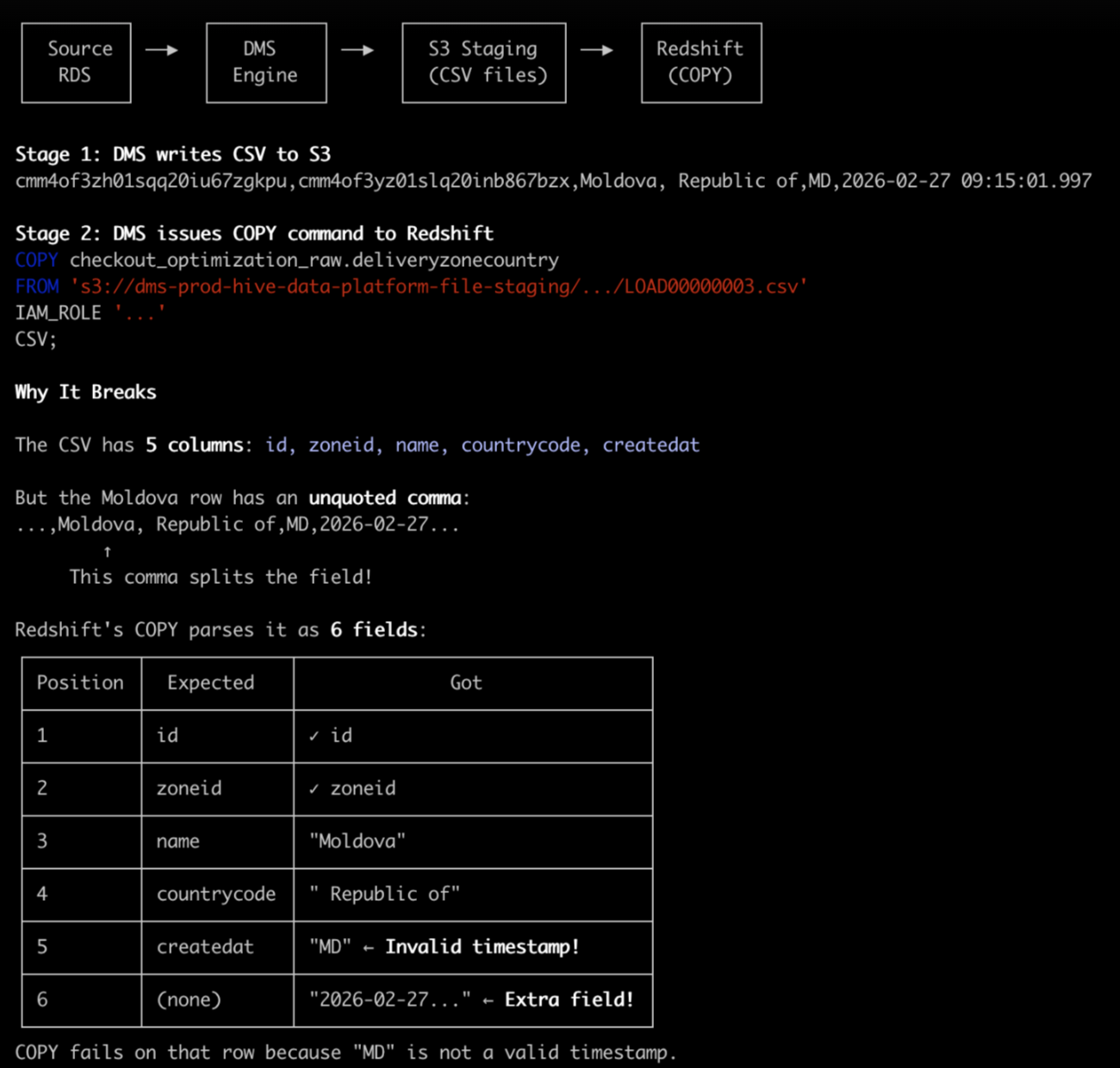Click the S3 LOAD00000003.csv path string
The width and height of the screenshot is (1120, 1068).
439,287
